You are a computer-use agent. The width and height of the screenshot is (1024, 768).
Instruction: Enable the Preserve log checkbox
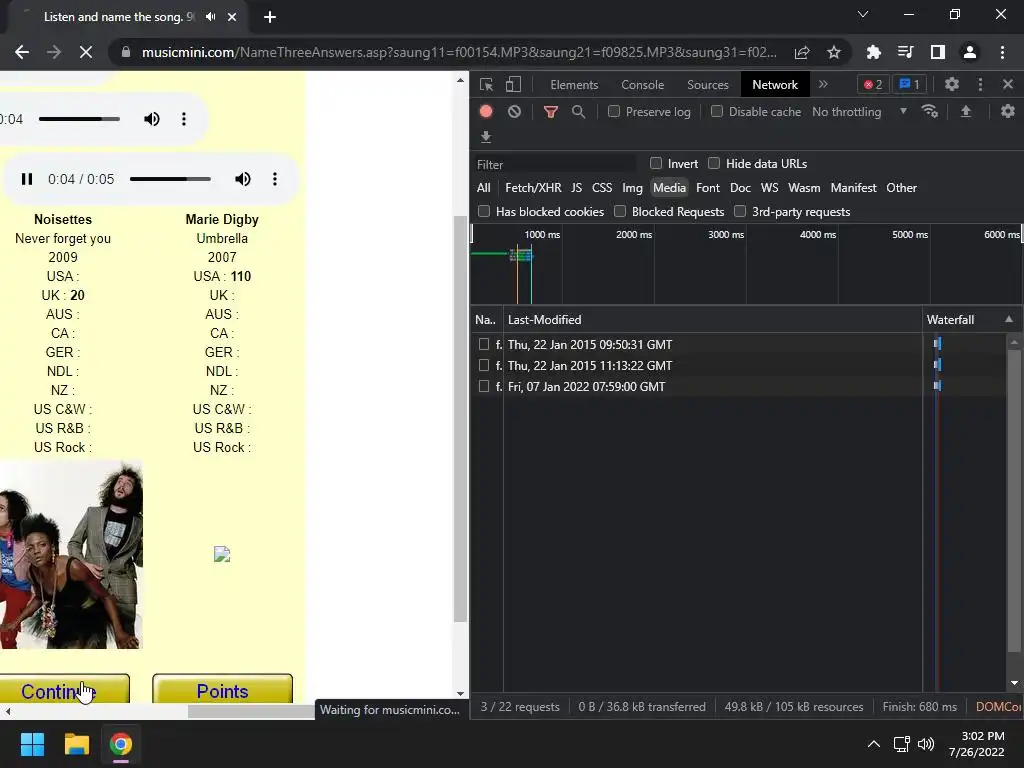click(614, 112)
